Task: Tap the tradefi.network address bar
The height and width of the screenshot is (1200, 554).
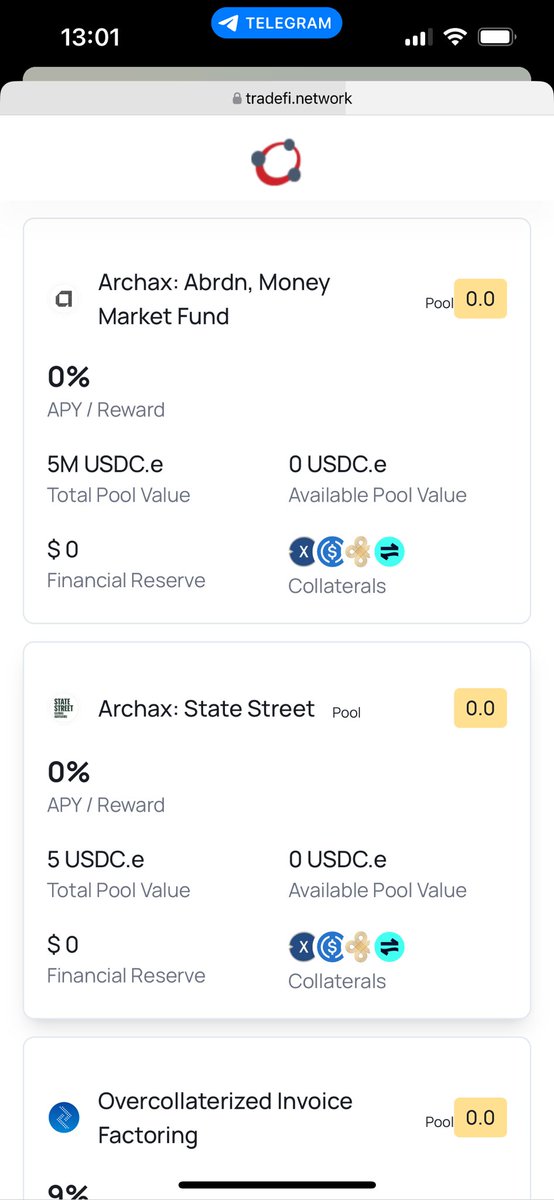Action: pos(292,98)
